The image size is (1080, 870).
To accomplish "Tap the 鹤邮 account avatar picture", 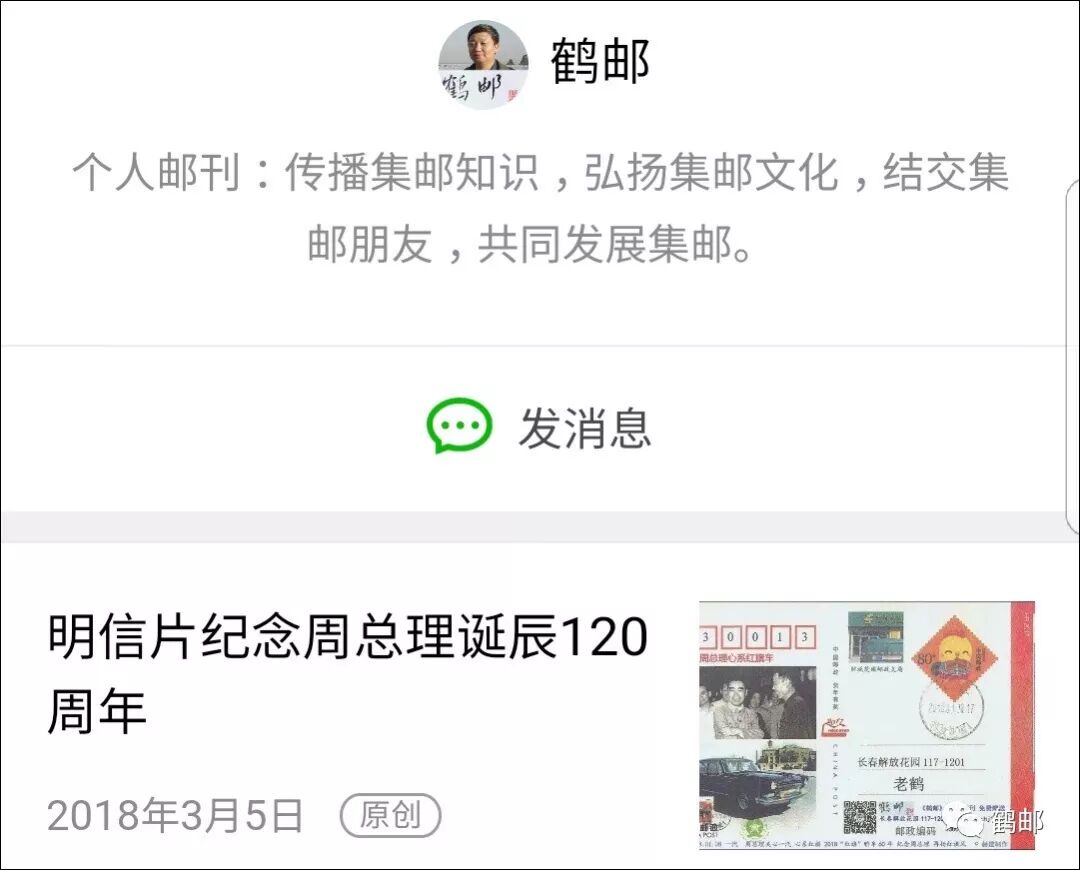I will (x=483, y=65).
